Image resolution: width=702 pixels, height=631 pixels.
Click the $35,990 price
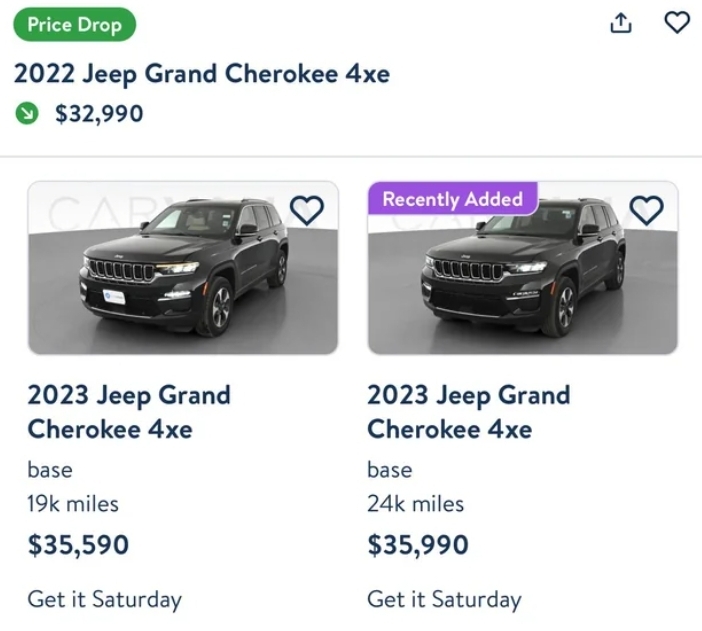(418, 545)
